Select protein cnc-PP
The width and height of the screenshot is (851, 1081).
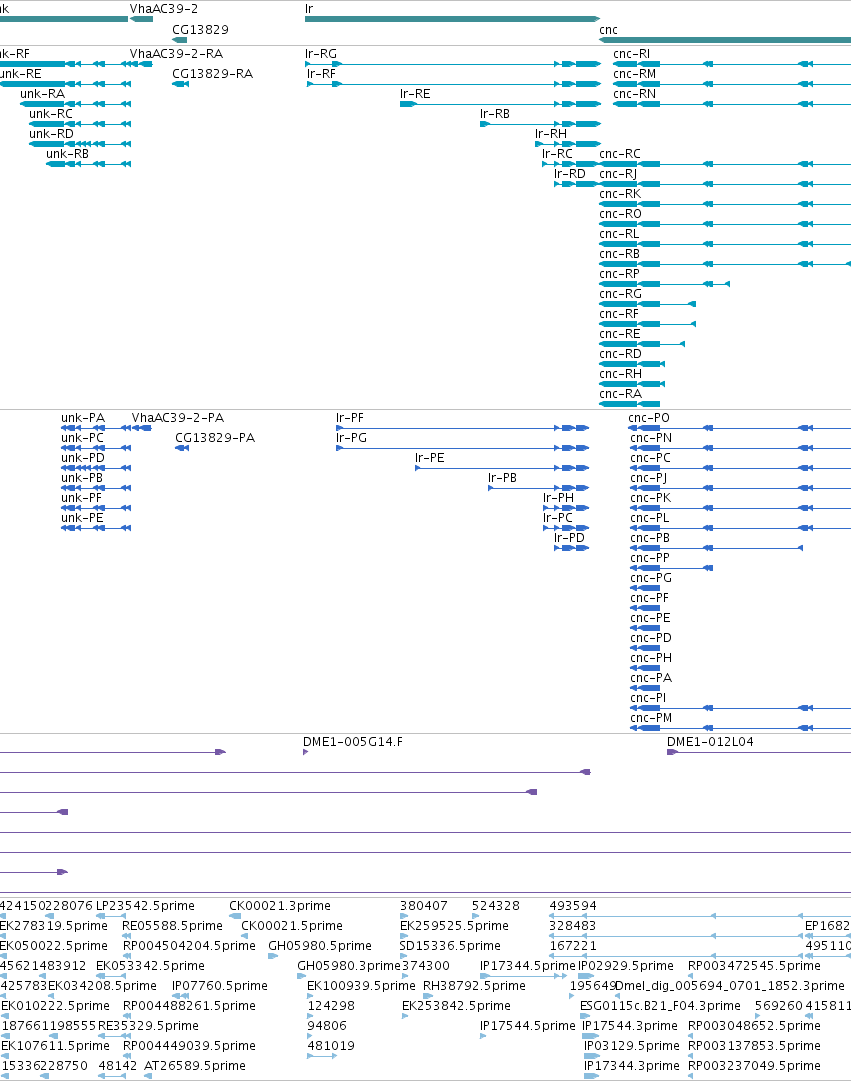coord(650,558)
